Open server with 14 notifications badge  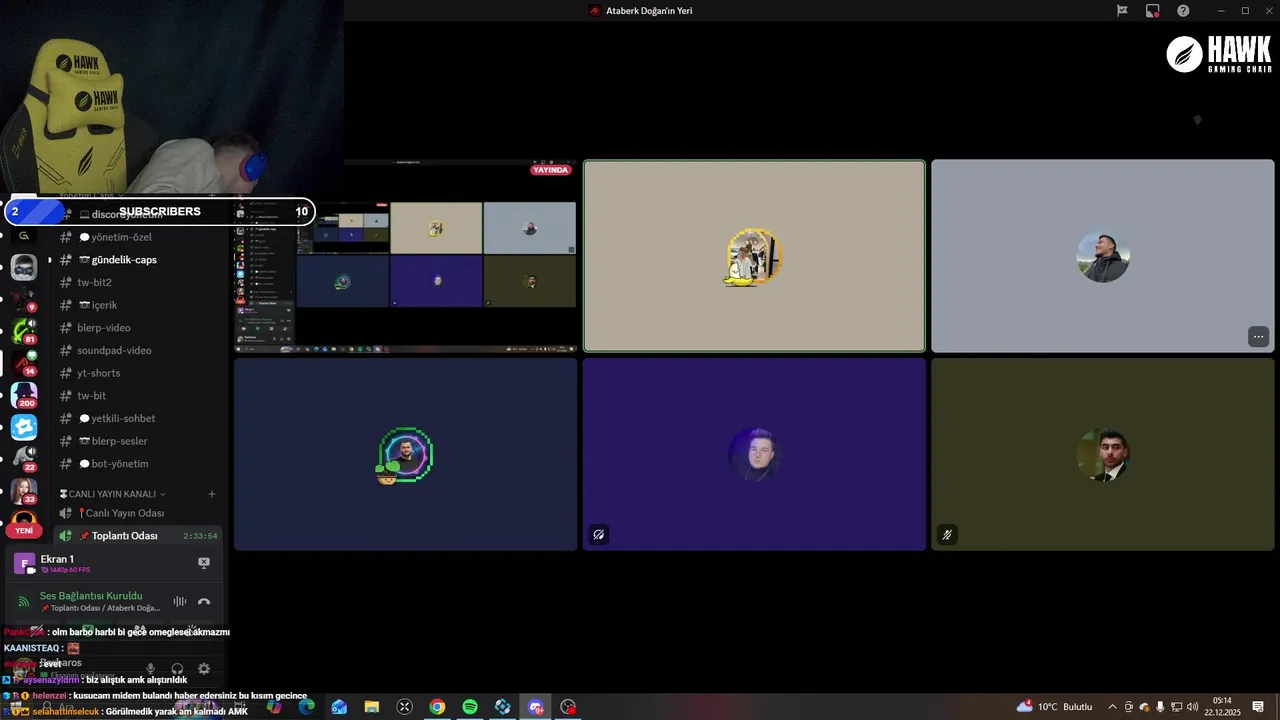(x=24, y=363)
